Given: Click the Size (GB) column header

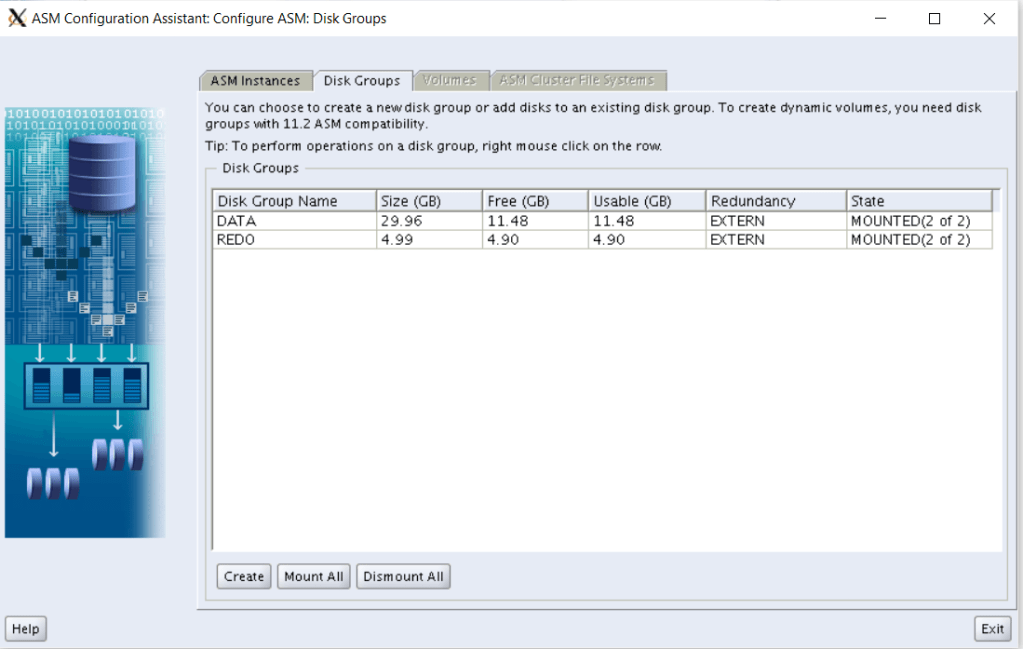Looking at the screenshot, I should (x=428, y=201).
